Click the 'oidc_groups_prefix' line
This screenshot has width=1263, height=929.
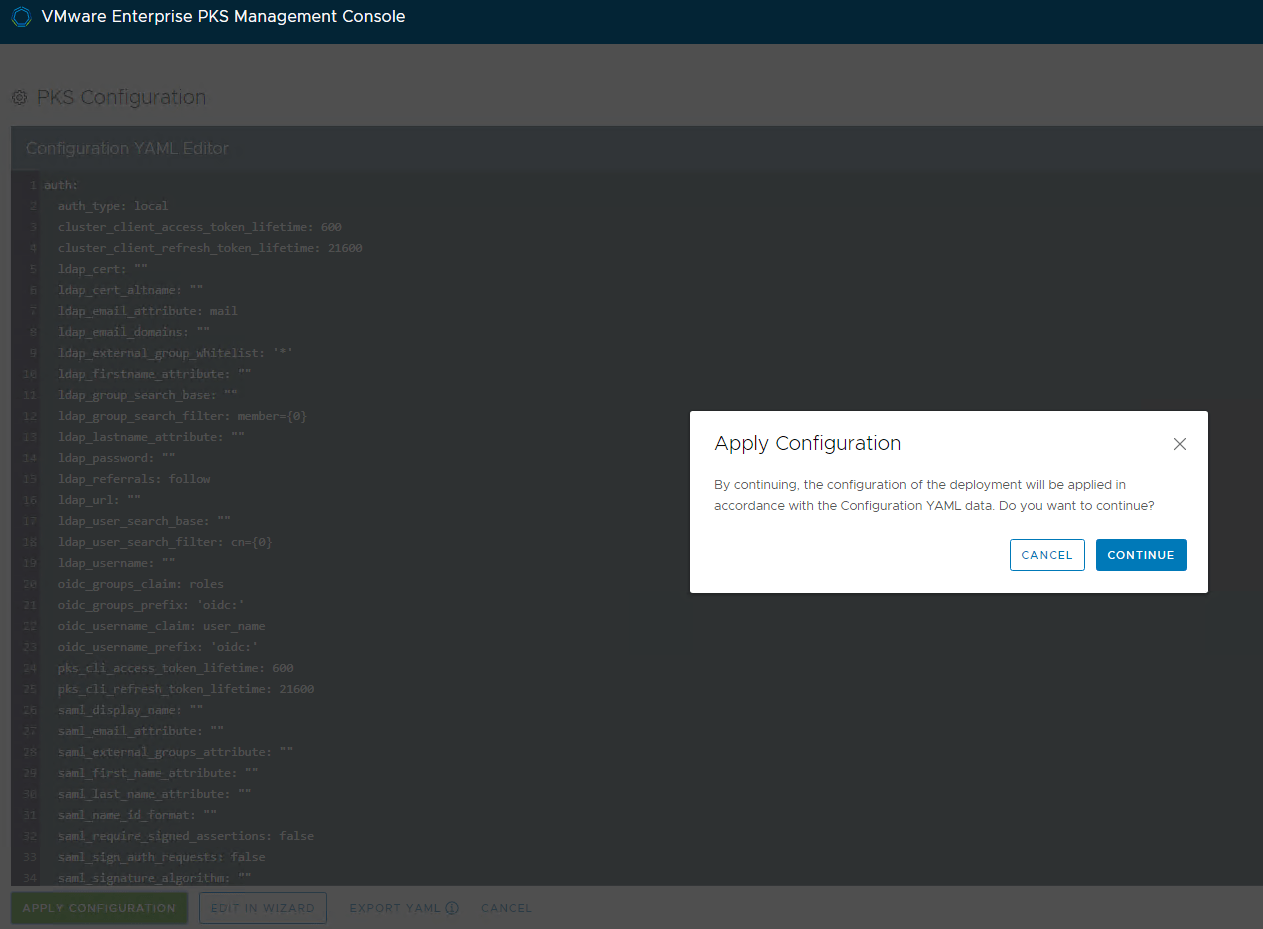pyautogui.click(x=152, y=605)
